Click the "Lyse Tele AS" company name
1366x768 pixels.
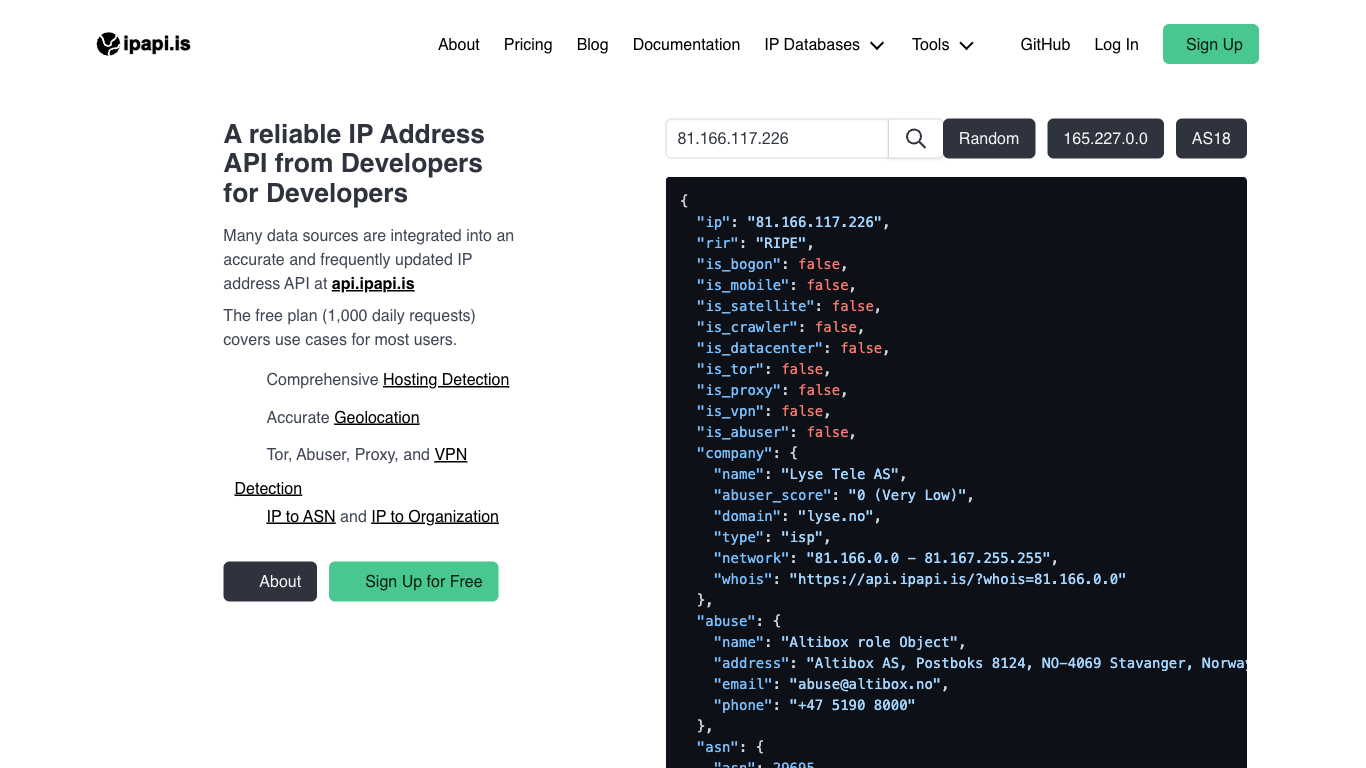pyautogui.click(x=840, y=474)
